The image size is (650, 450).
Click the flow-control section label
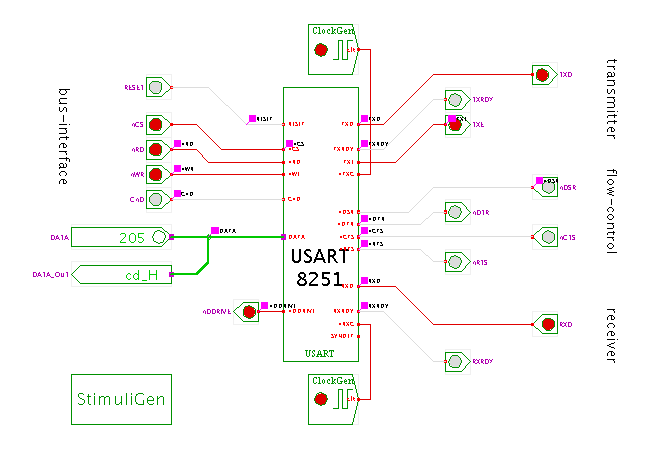click(x=611, y=211)
